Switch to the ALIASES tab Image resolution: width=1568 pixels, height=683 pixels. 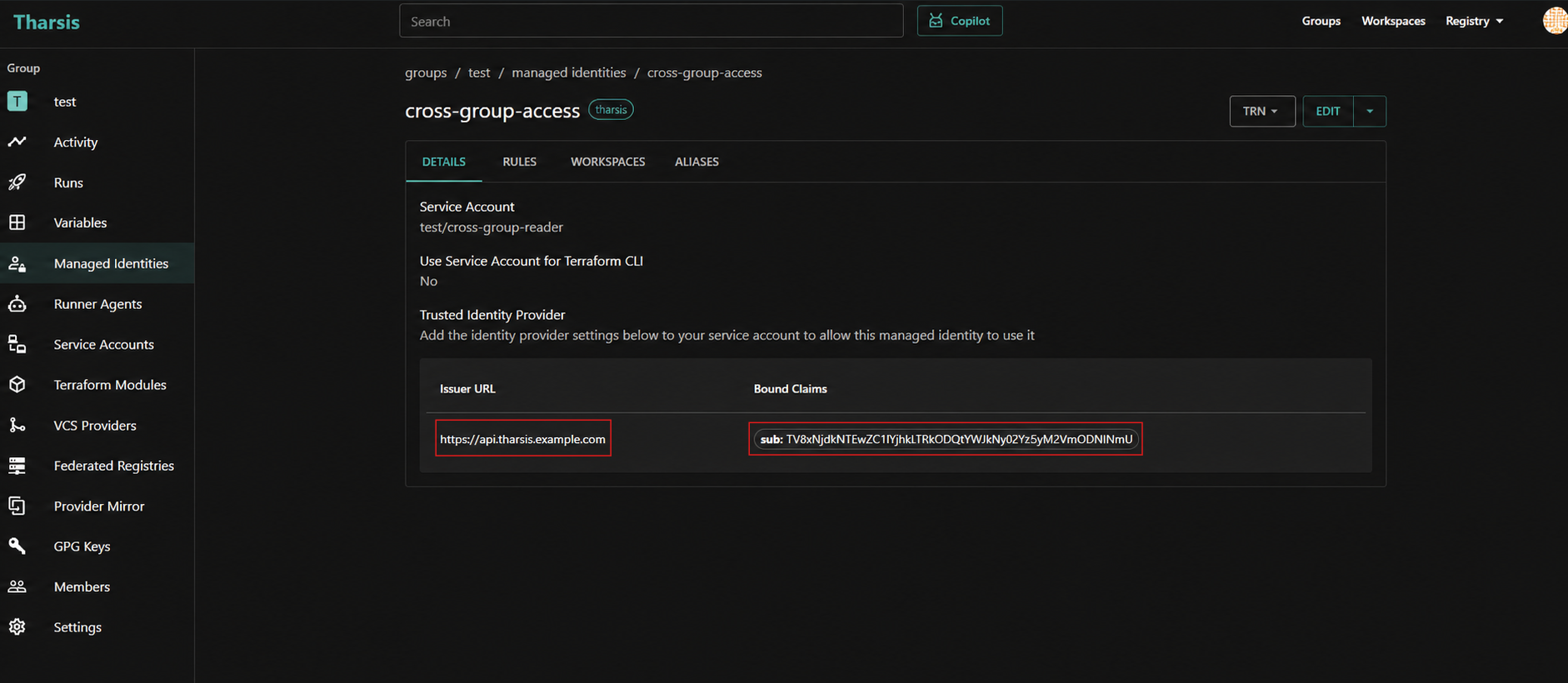pos(697,162)
